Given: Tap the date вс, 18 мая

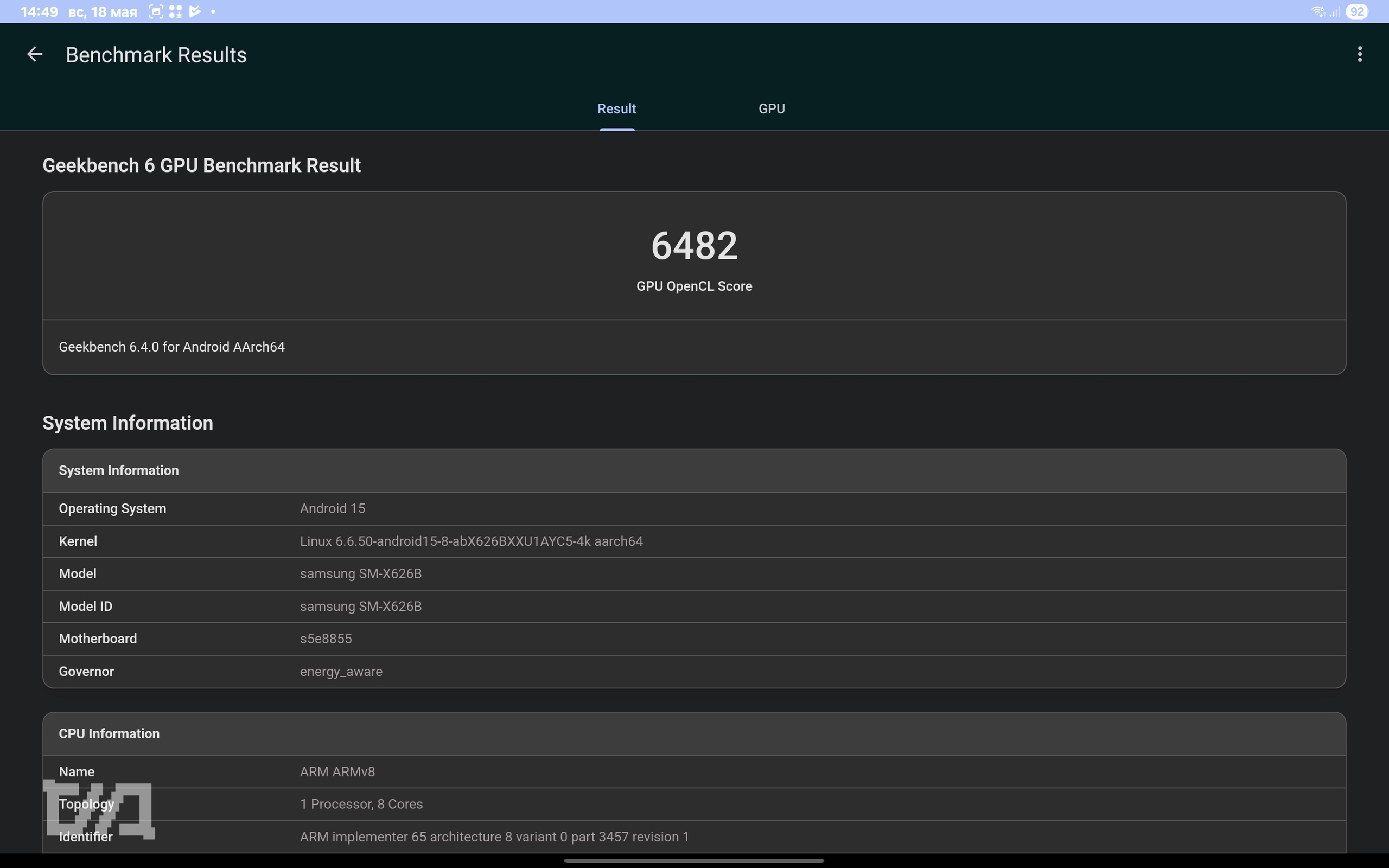Looking at the screenshot, I should pyautogui.click(x=102, y=12).
